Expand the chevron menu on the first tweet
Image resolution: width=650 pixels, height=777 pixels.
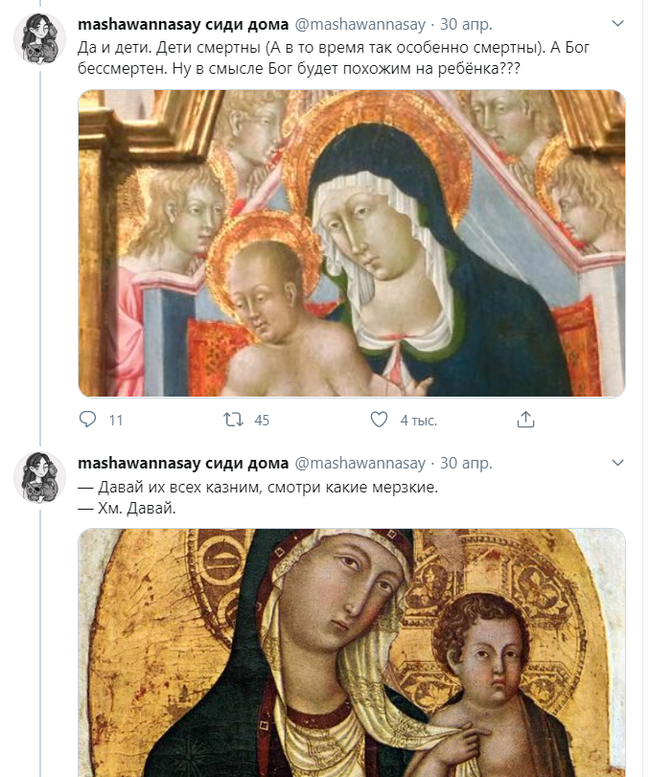[617, 22]
